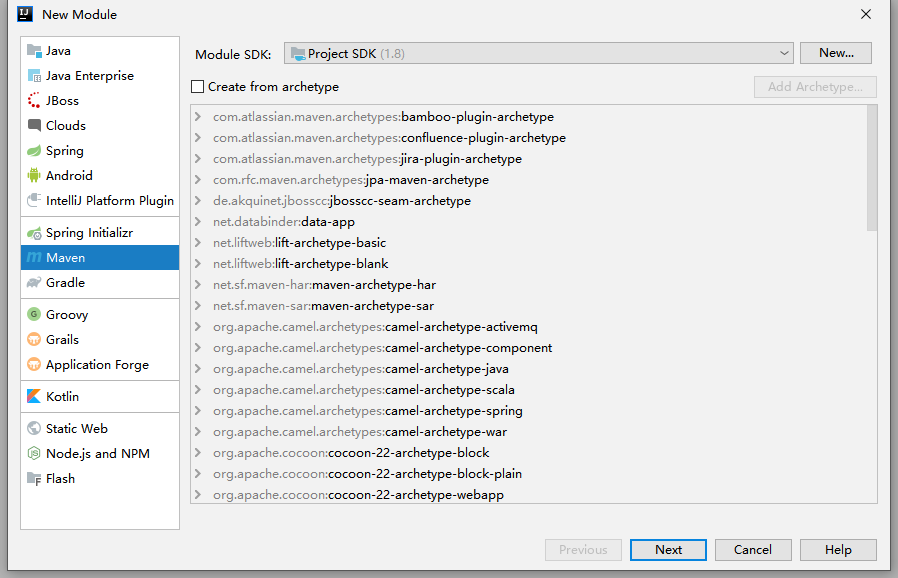898x578 pixels.
Task: Enable Create from archetype checkbox
Action: 198,86
